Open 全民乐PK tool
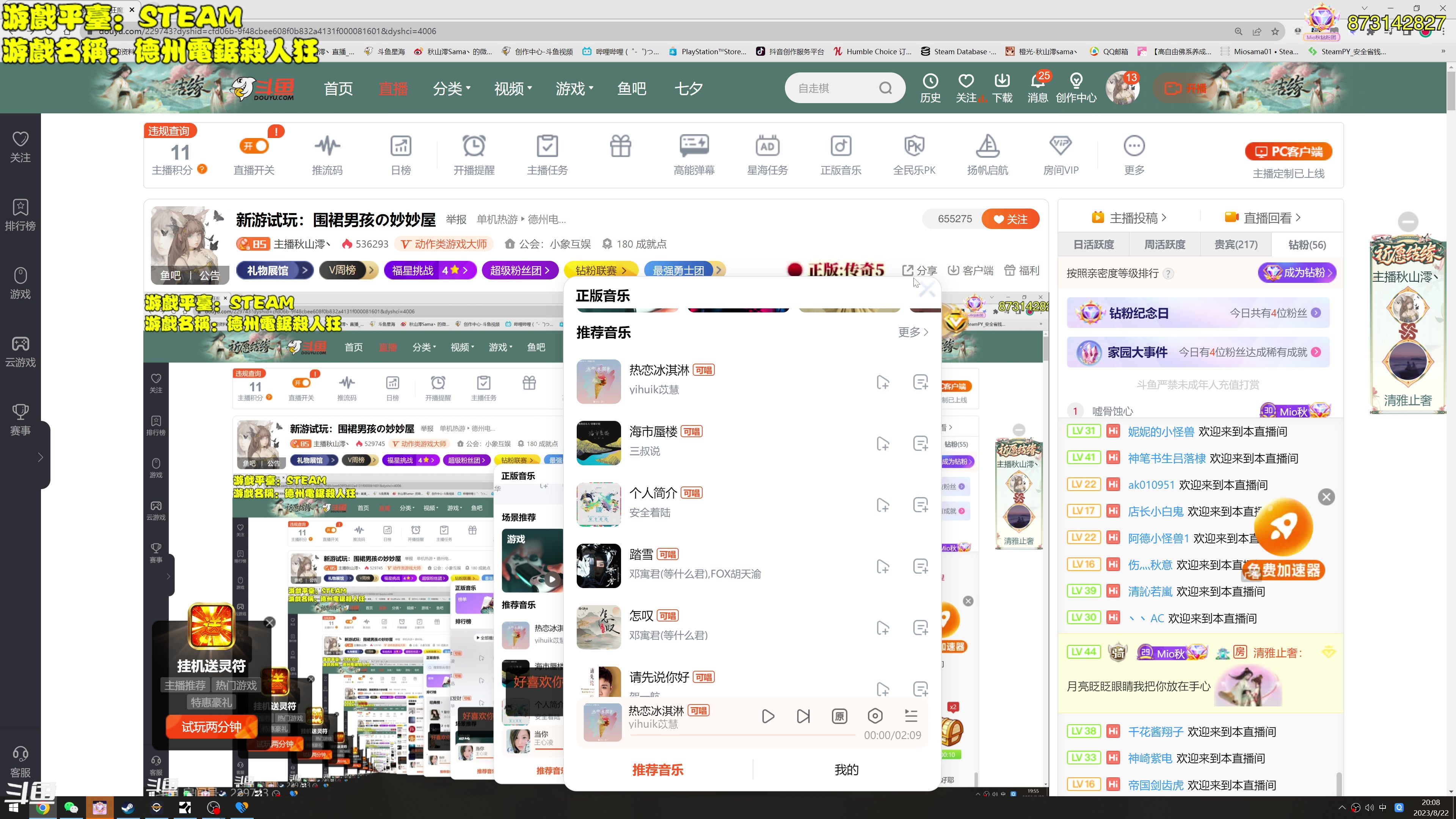The height and width of the screenshot is (819, 1456). tap(914, 155)
